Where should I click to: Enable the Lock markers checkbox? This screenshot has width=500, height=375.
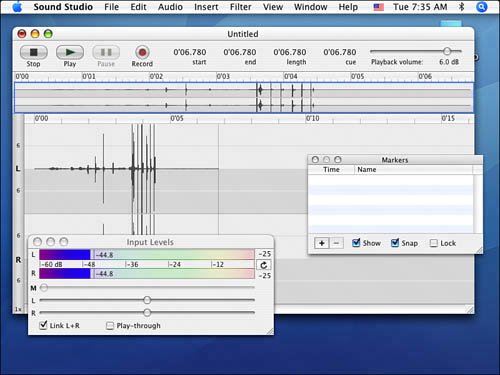434,243
